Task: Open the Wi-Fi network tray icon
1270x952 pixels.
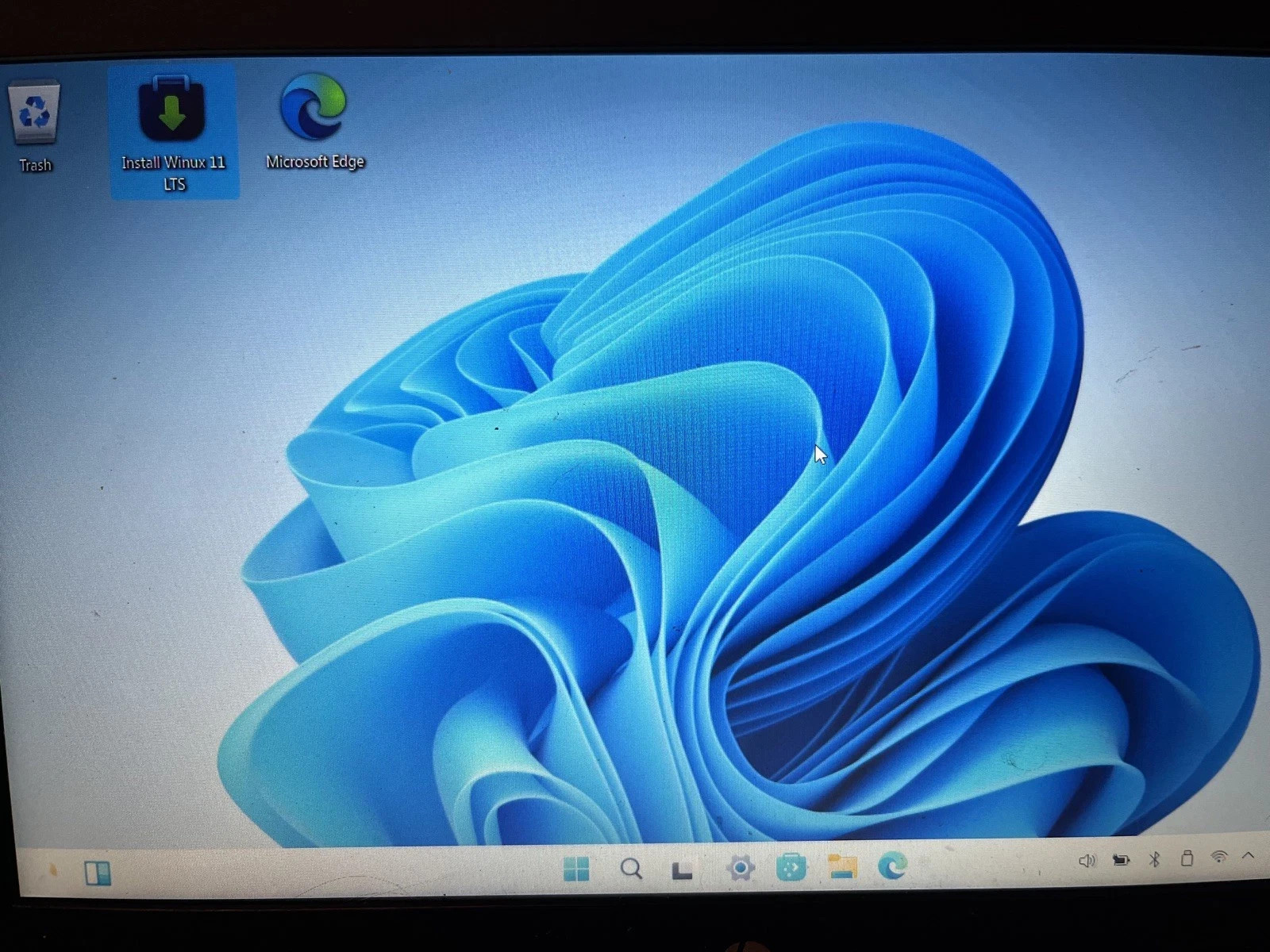Action: click(x=1219, y=857)
